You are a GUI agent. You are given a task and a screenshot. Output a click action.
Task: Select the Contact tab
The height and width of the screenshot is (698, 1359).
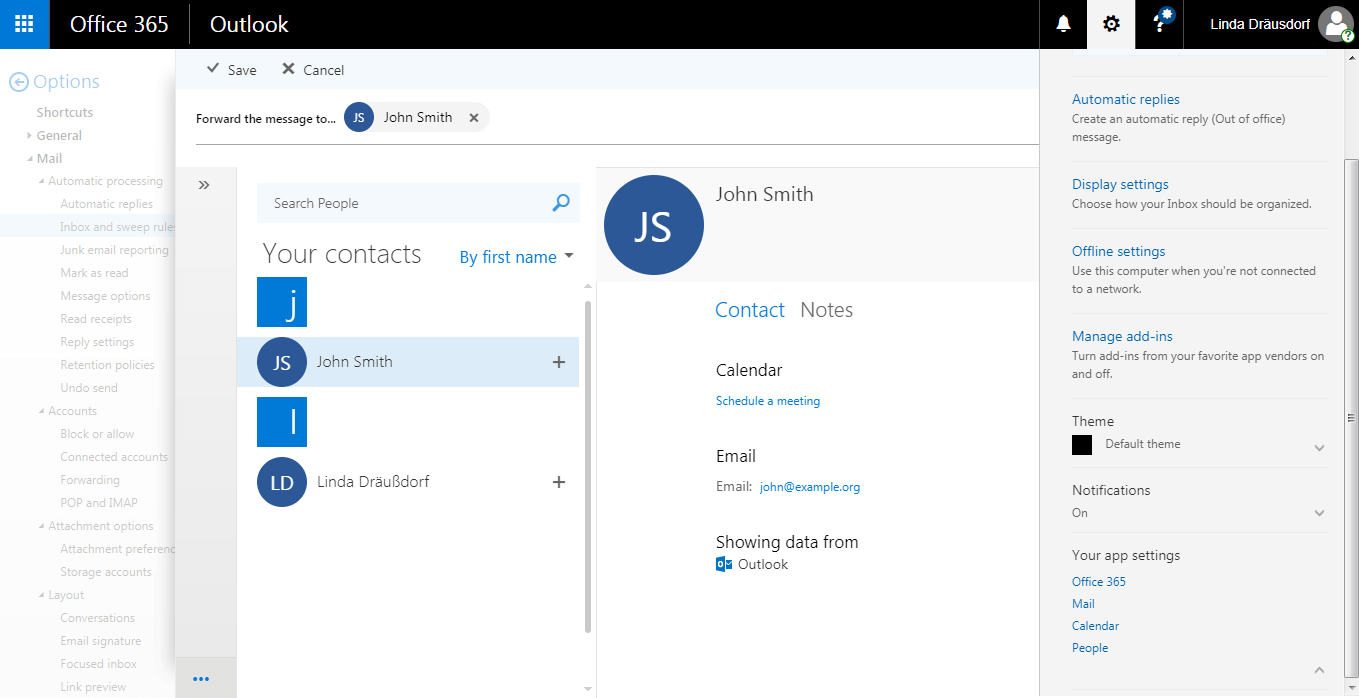[749, 310]
